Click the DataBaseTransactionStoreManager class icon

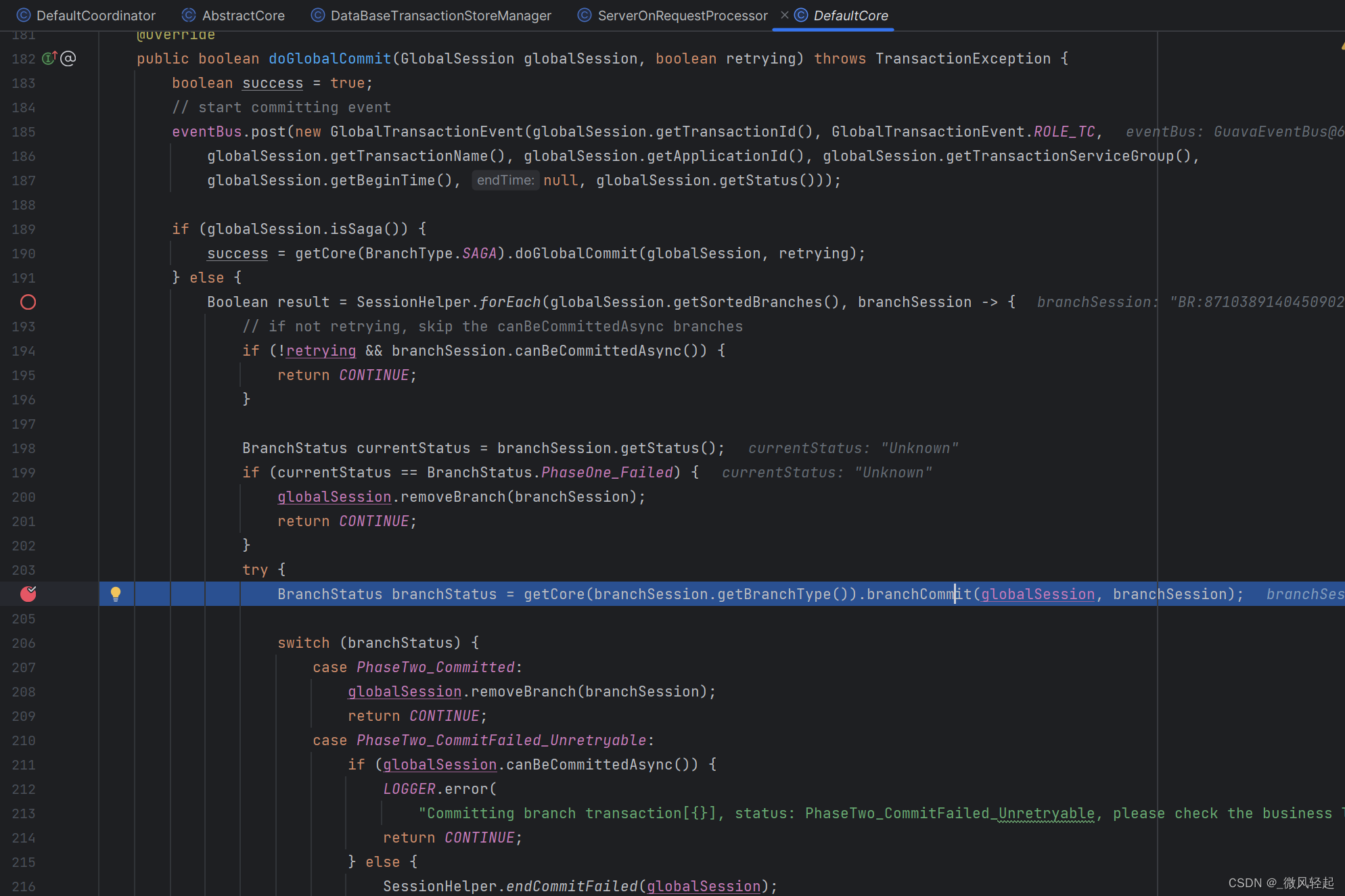tap(317, 15)
